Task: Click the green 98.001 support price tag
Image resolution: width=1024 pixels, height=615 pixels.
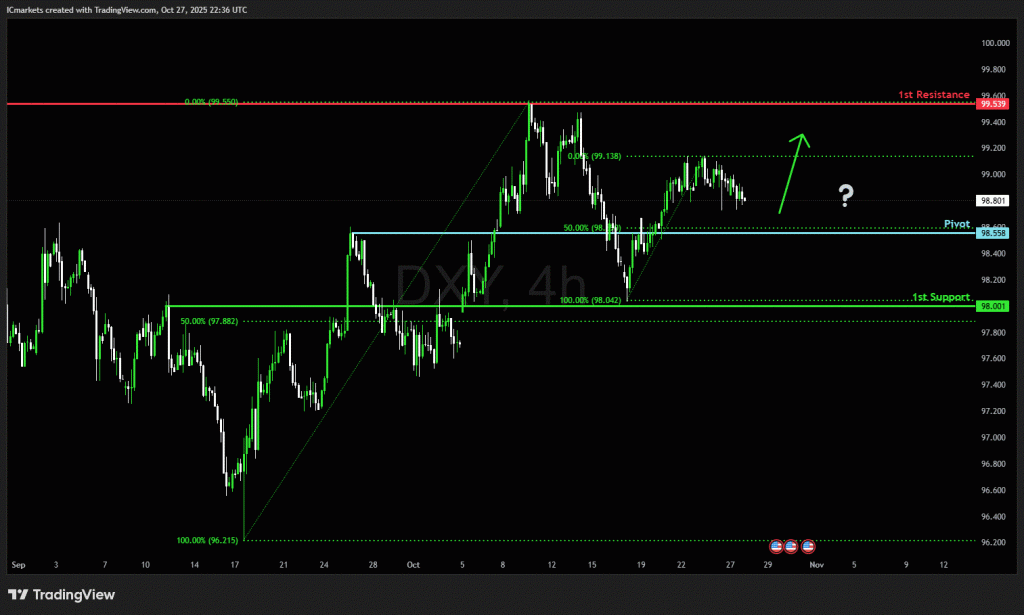Action: [x=993, y=306]
